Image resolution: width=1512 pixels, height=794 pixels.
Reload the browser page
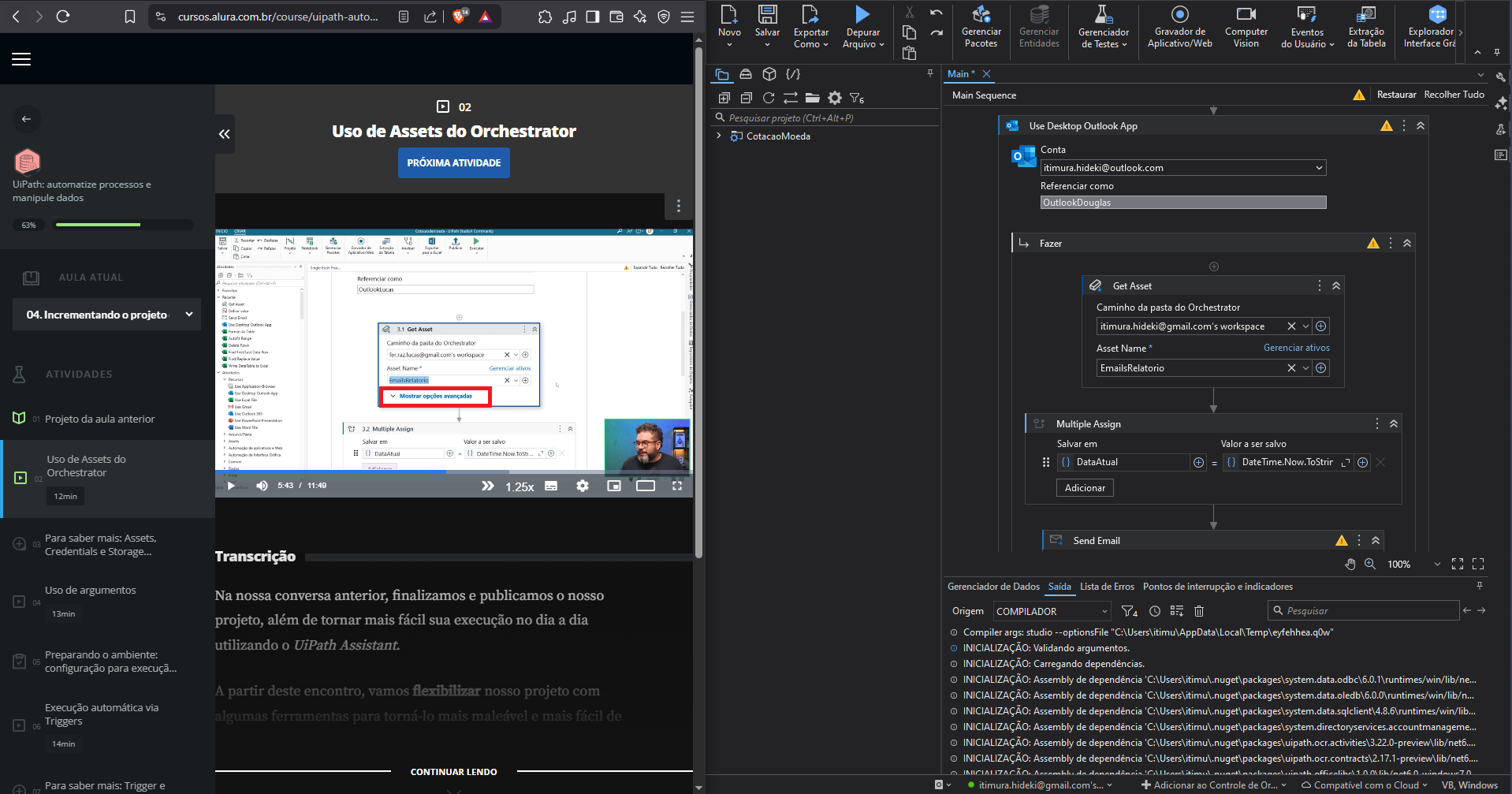63,17
